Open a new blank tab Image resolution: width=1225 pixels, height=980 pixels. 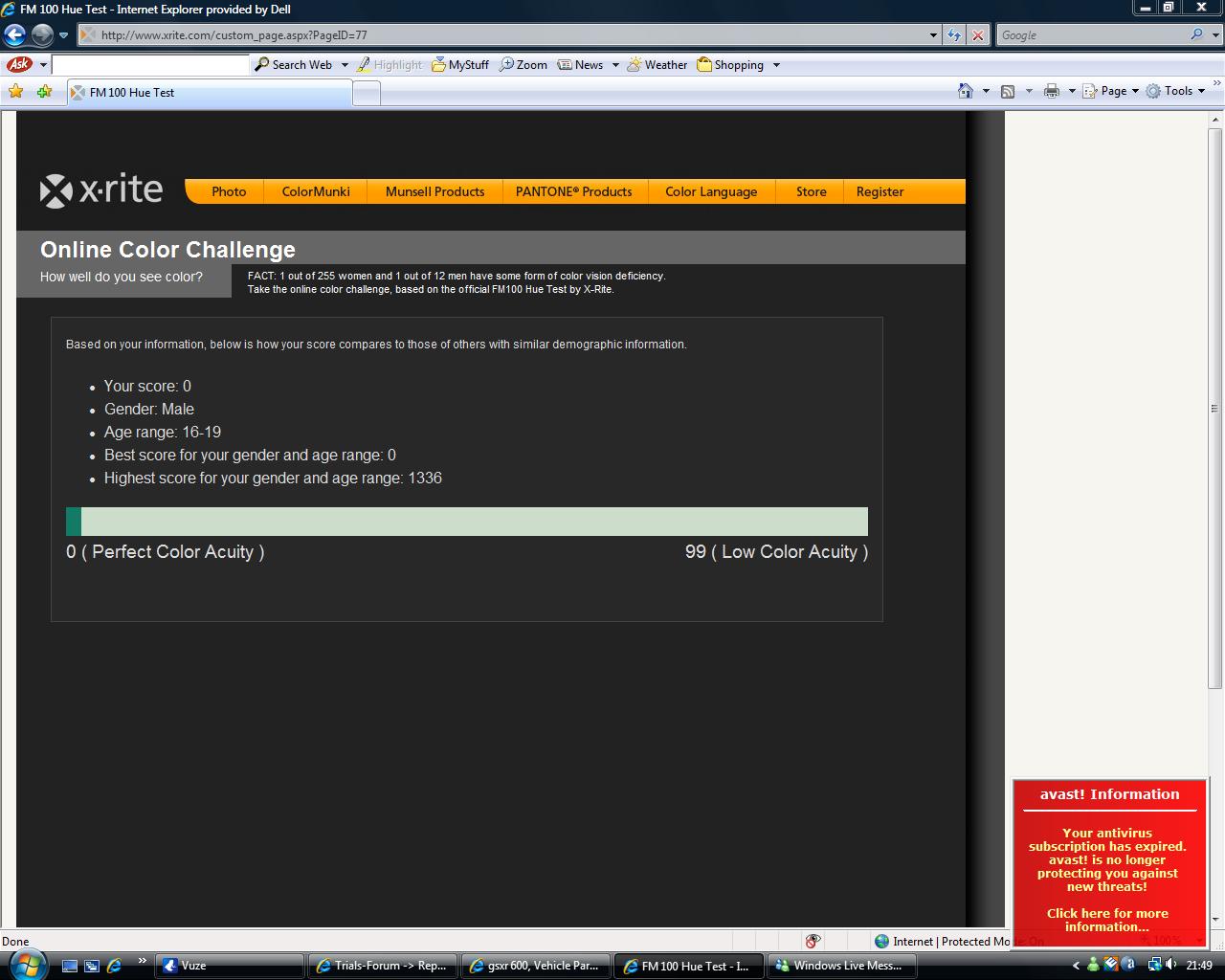[x=367, y=93]
